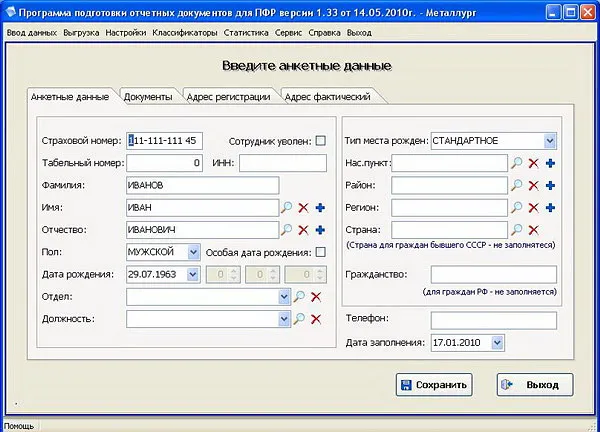Click the Выход button with door icon
This screenshot has width=600, height=432.
(x=535, y=385)
